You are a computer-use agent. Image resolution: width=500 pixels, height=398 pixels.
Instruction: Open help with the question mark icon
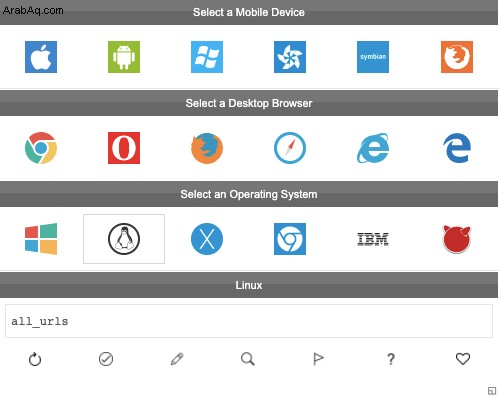[x=391, y=359]
